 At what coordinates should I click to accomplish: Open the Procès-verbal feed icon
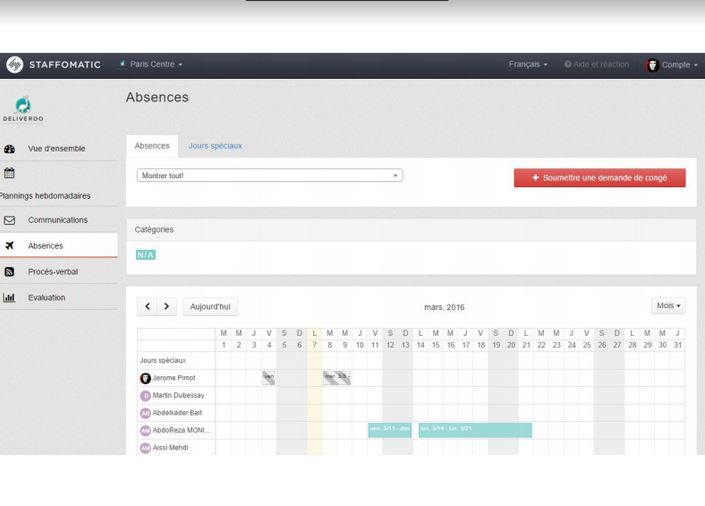click(10, 272)
